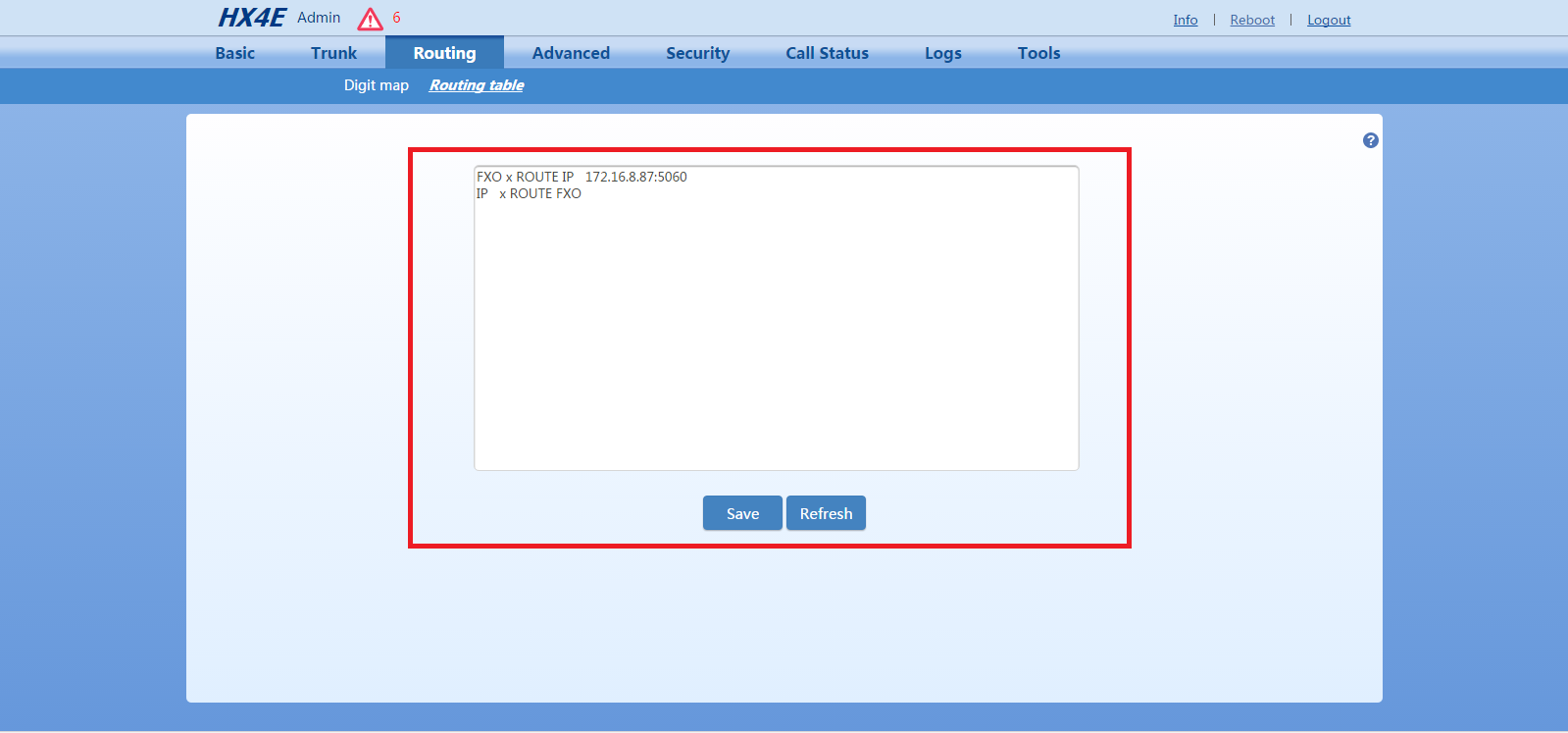Click inside the routing table text area
The width and height of the screenshot is (1568, 733).
[776, 324]
